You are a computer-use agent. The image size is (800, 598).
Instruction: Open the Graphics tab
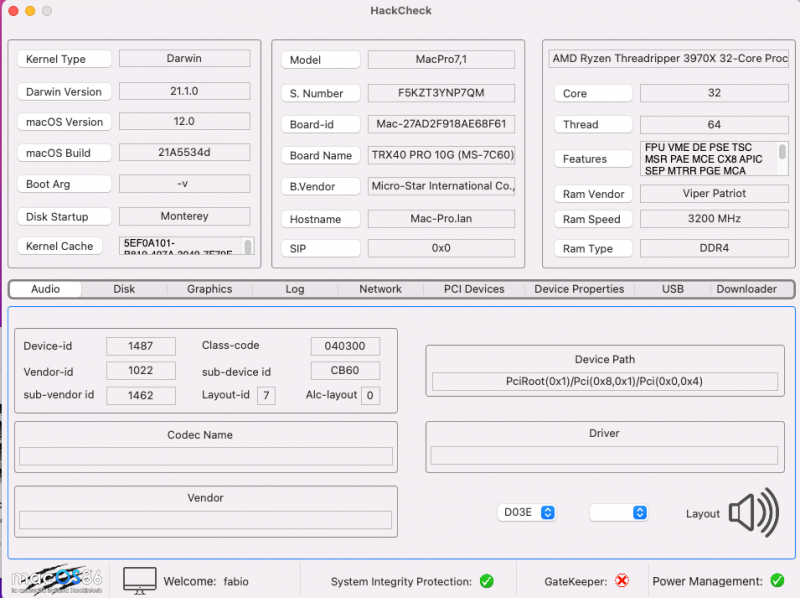point(209,289)
